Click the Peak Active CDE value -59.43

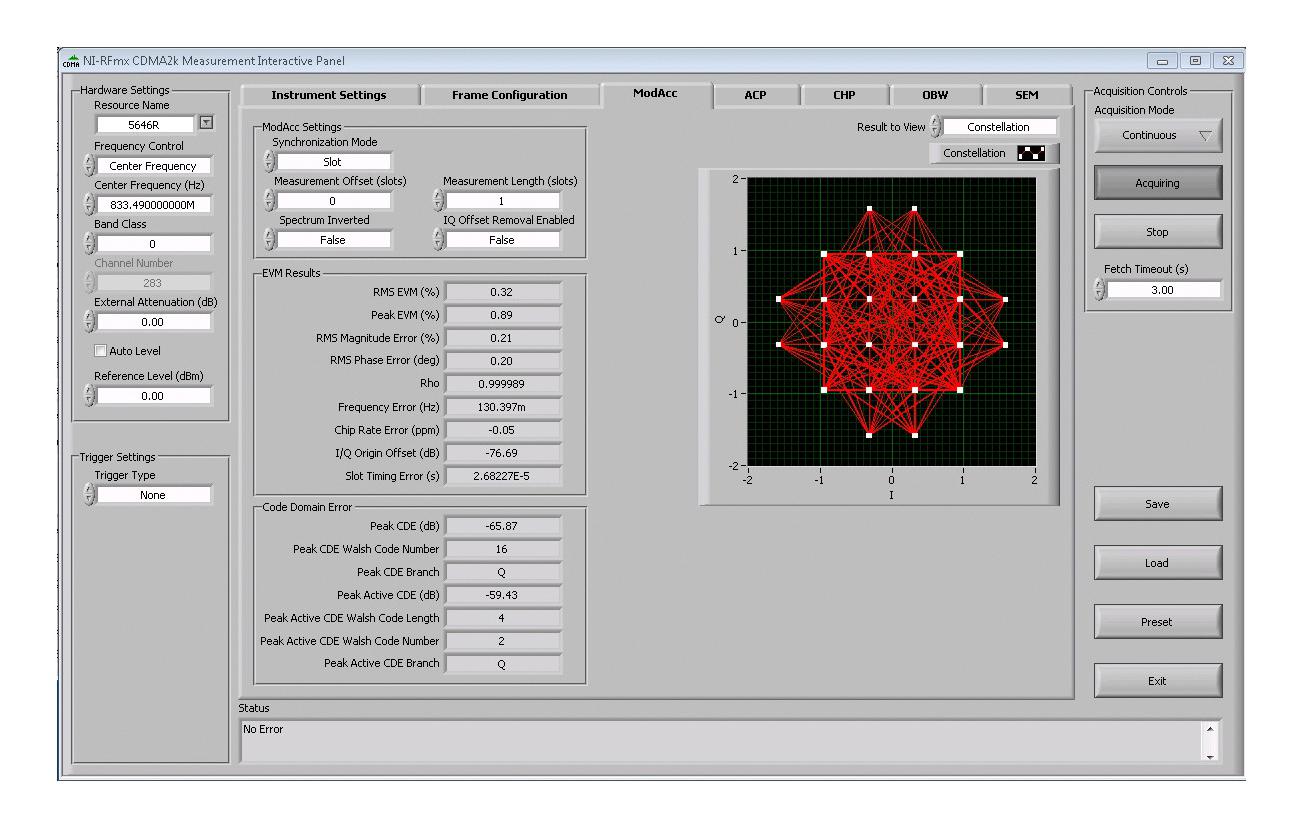coord(503,595)
